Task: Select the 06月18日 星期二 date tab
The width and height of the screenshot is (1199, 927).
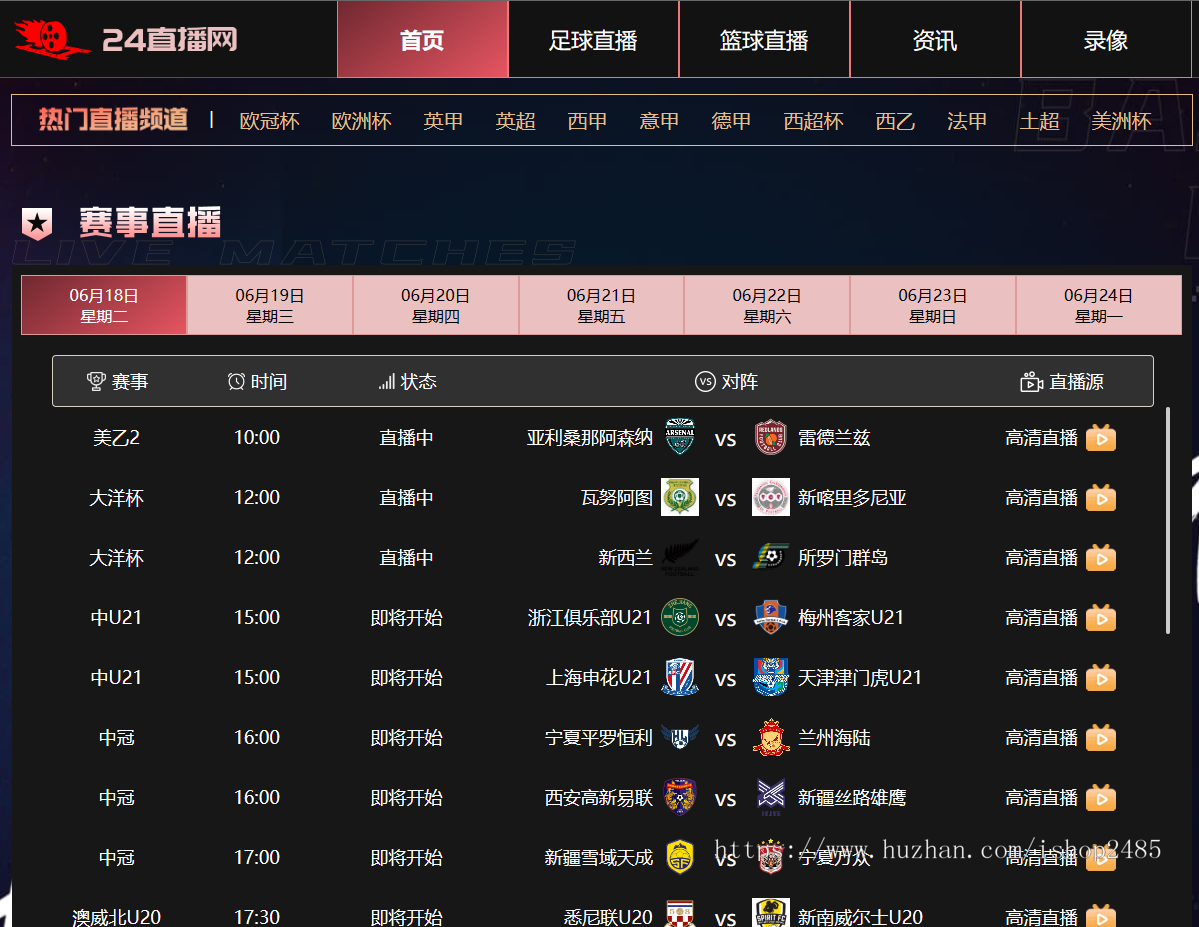Action: coord(104,305)
